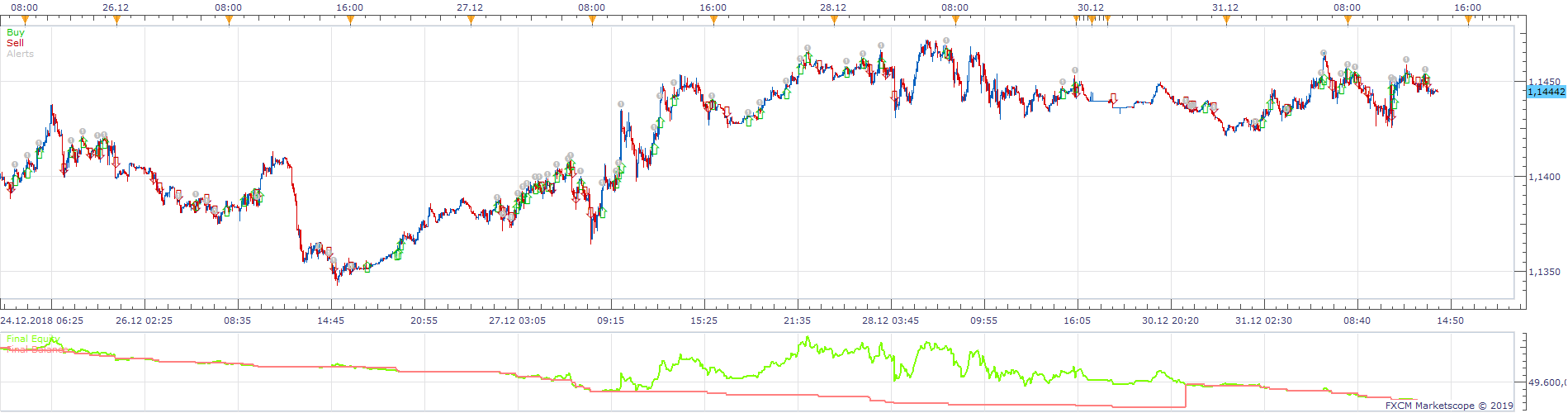Screen dimensions: 1568x413
Task: Click the 16:05 bottom axis label
Action: [x=1078, y=320]
